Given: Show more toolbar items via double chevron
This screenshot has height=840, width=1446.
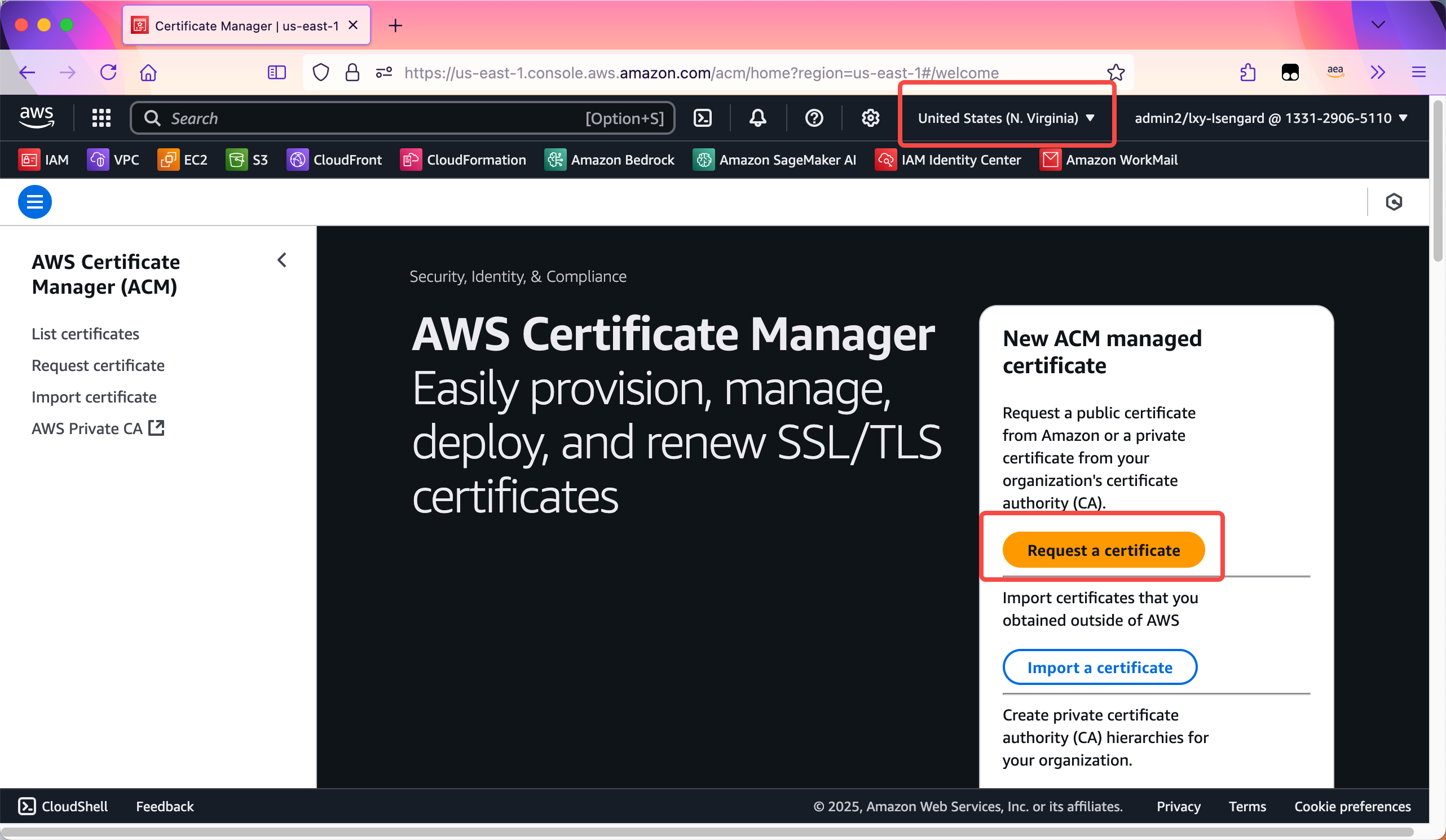Looking at the screenshot, I should pyautogui.click(x=1377, y=72).
